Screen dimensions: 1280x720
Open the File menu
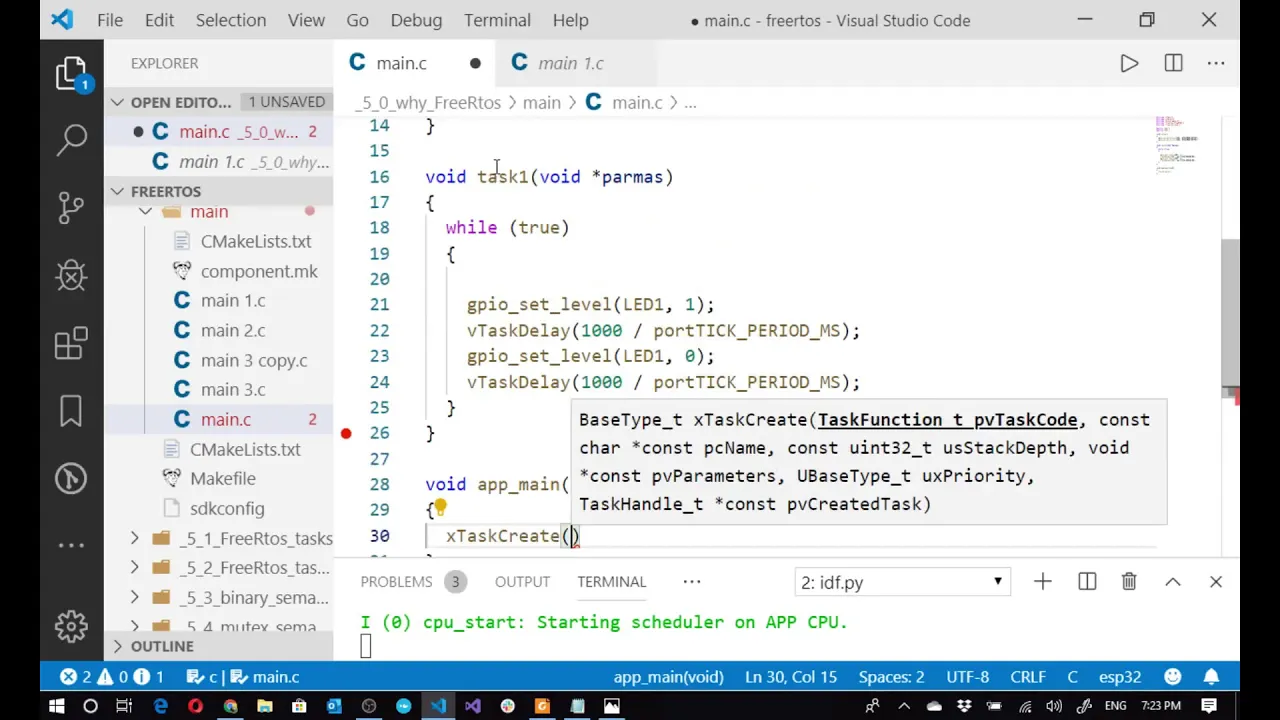click(110, 20)
